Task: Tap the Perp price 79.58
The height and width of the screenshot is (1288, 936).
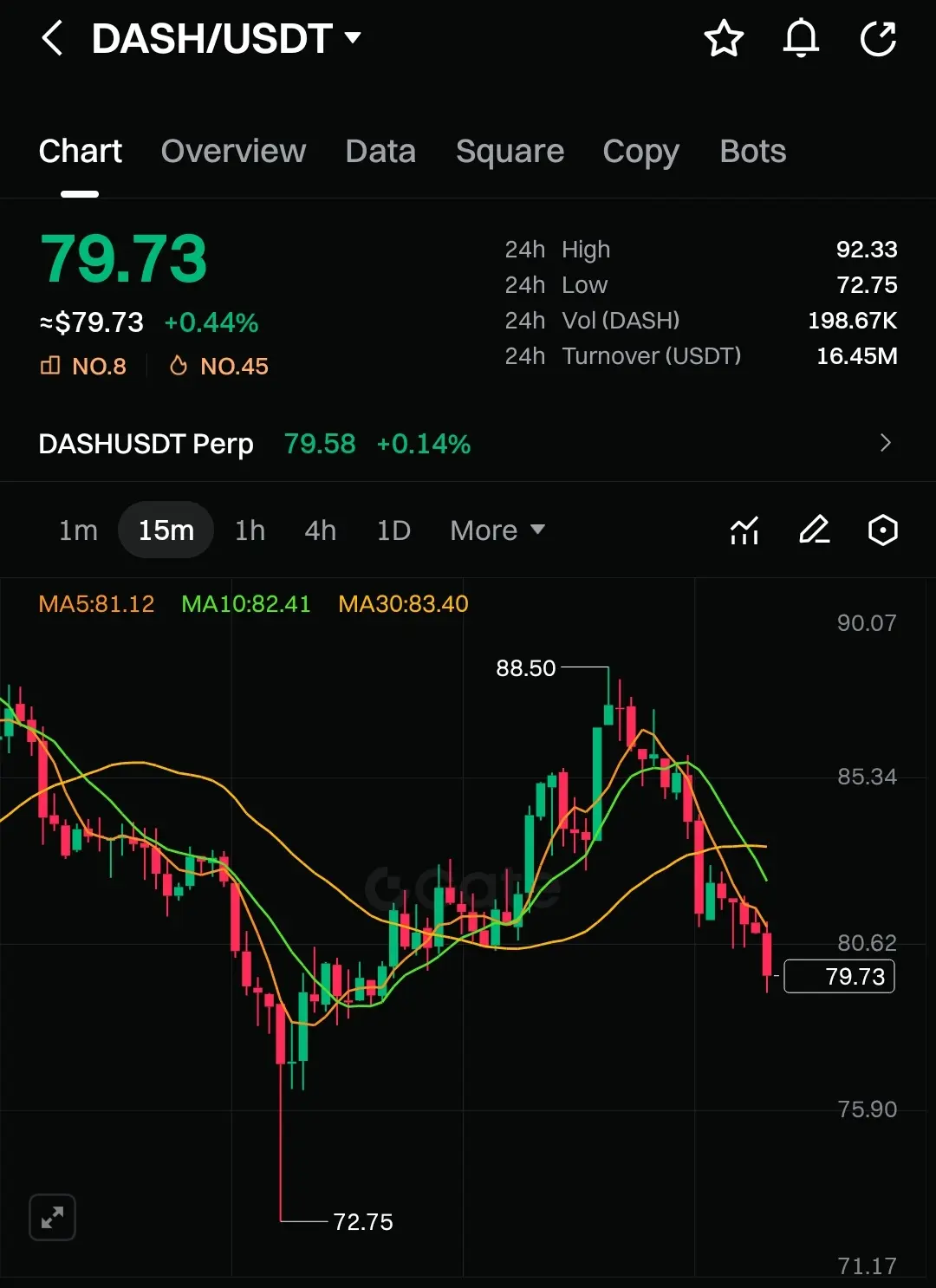Action: click(x=320, y=444)
